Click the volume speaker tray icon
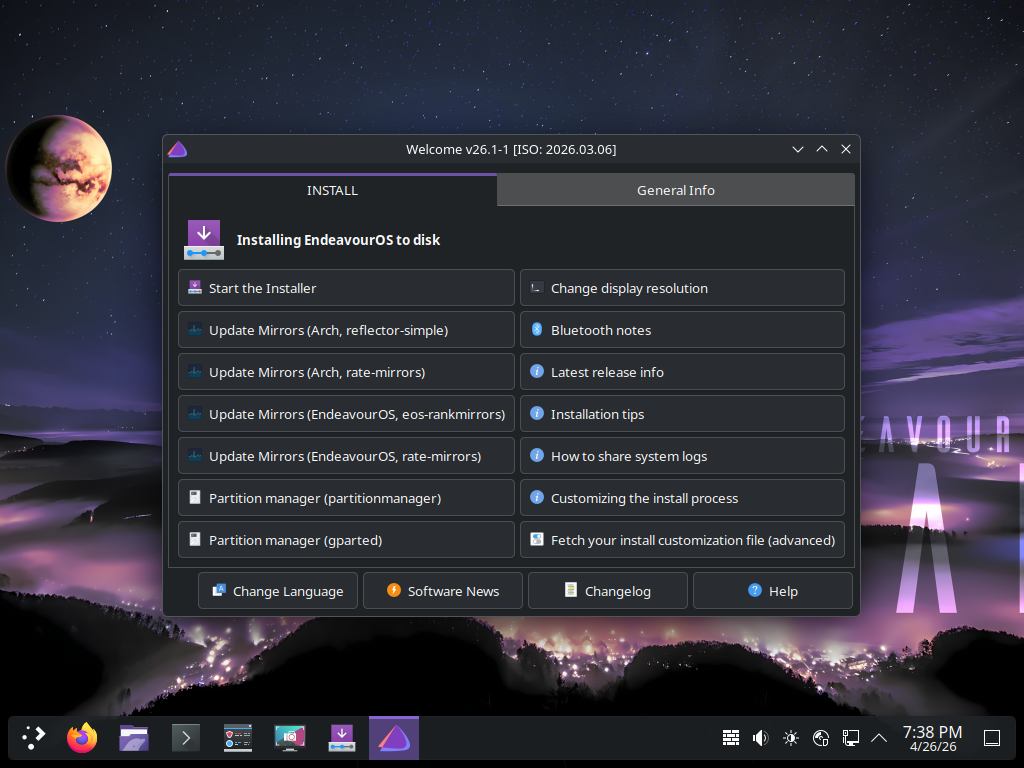 coord(760,738)
